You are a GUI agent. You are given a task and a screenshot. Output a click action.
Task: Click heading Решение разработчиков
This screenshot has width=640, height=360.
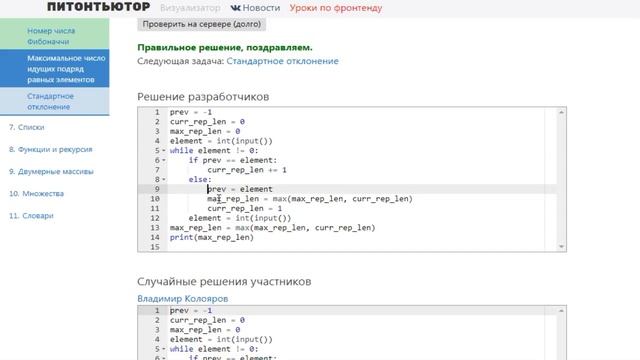coord(203,97)
